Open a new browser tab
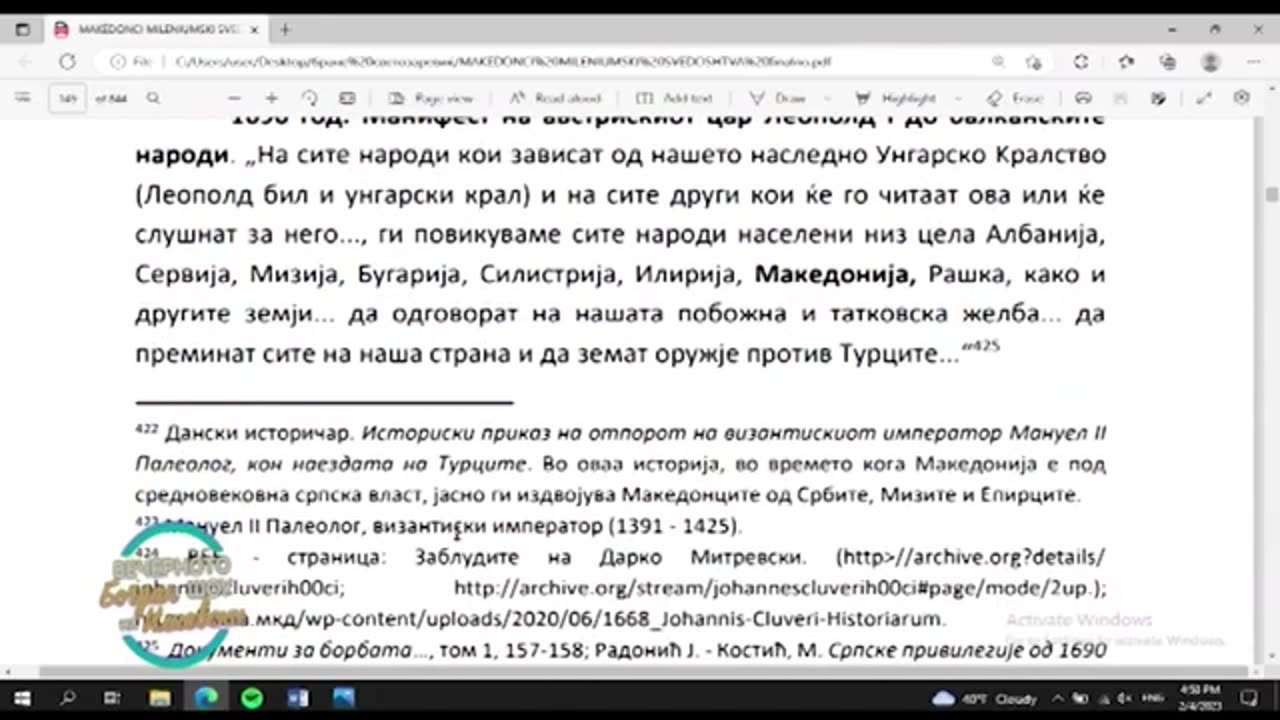The height and width of the screenshot is (720, 1280). [285, 30]
